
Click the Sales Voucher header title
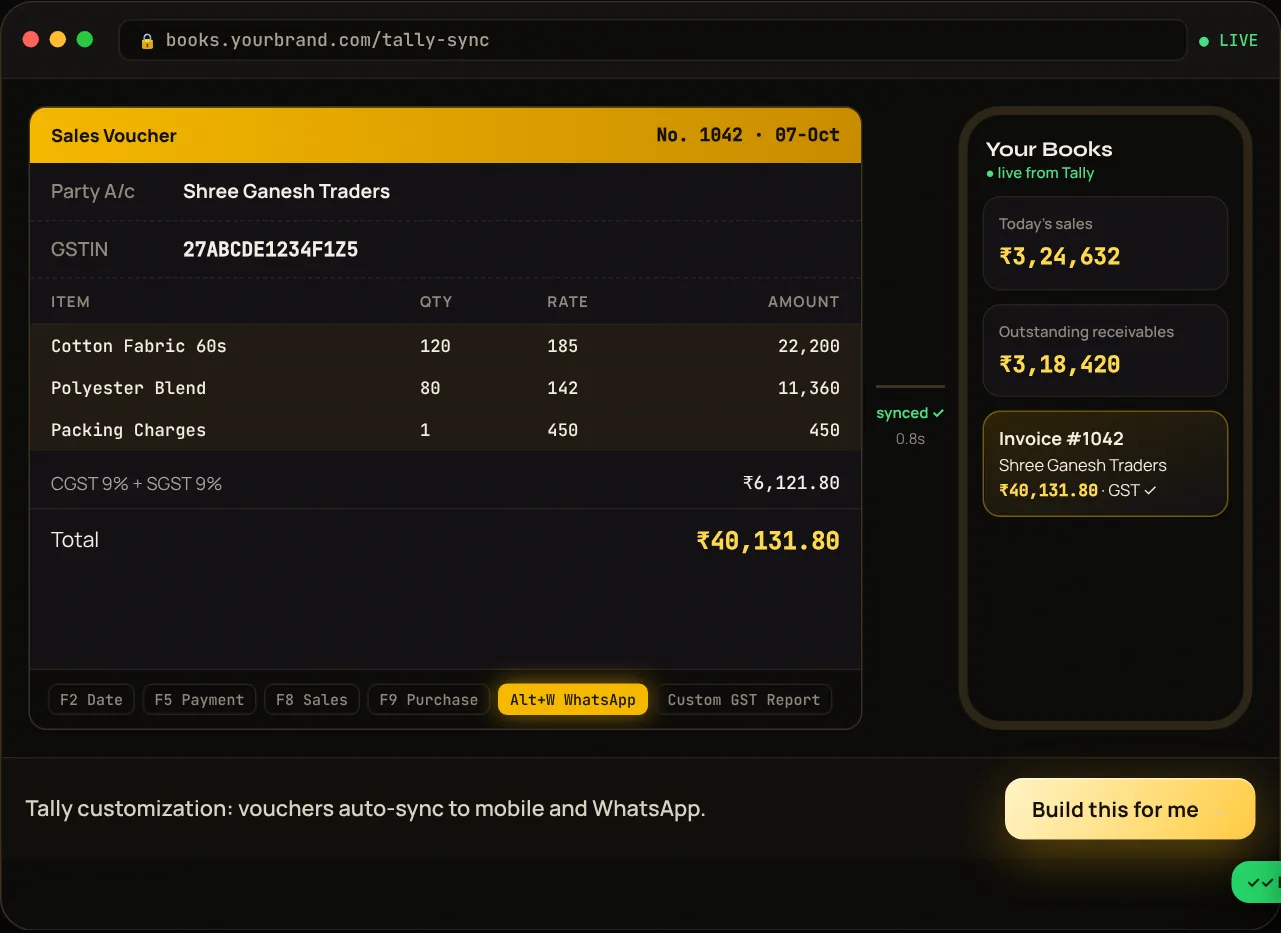[x=114, y=136]
